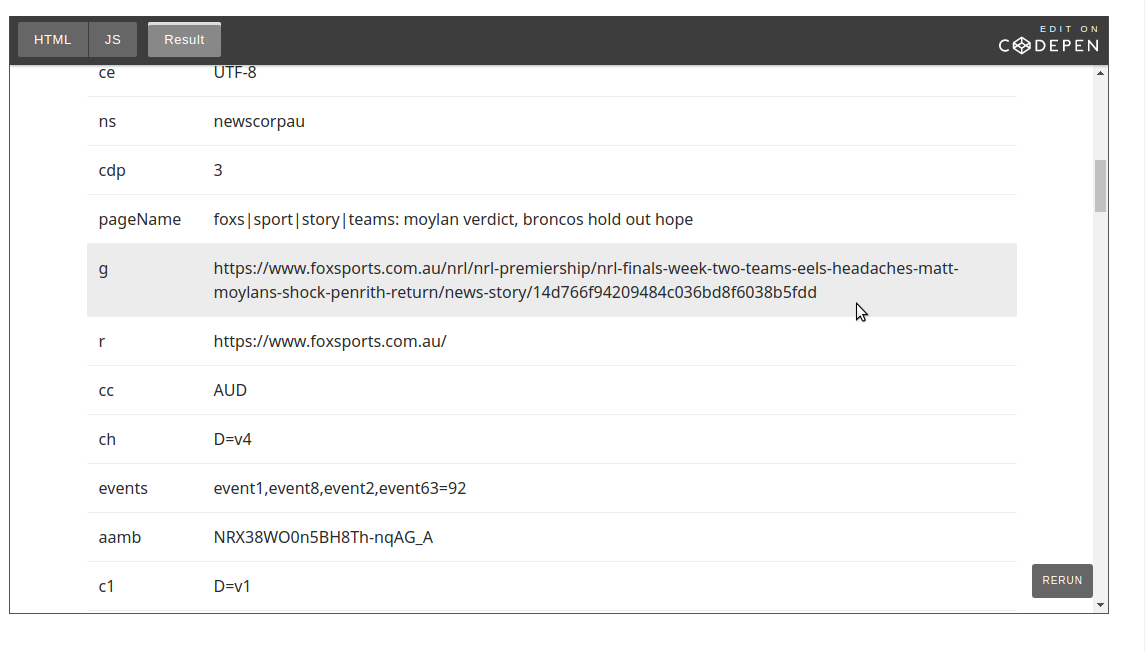Select the Result tab
Screen dimensions: 1145x652
tap(184, 39)
